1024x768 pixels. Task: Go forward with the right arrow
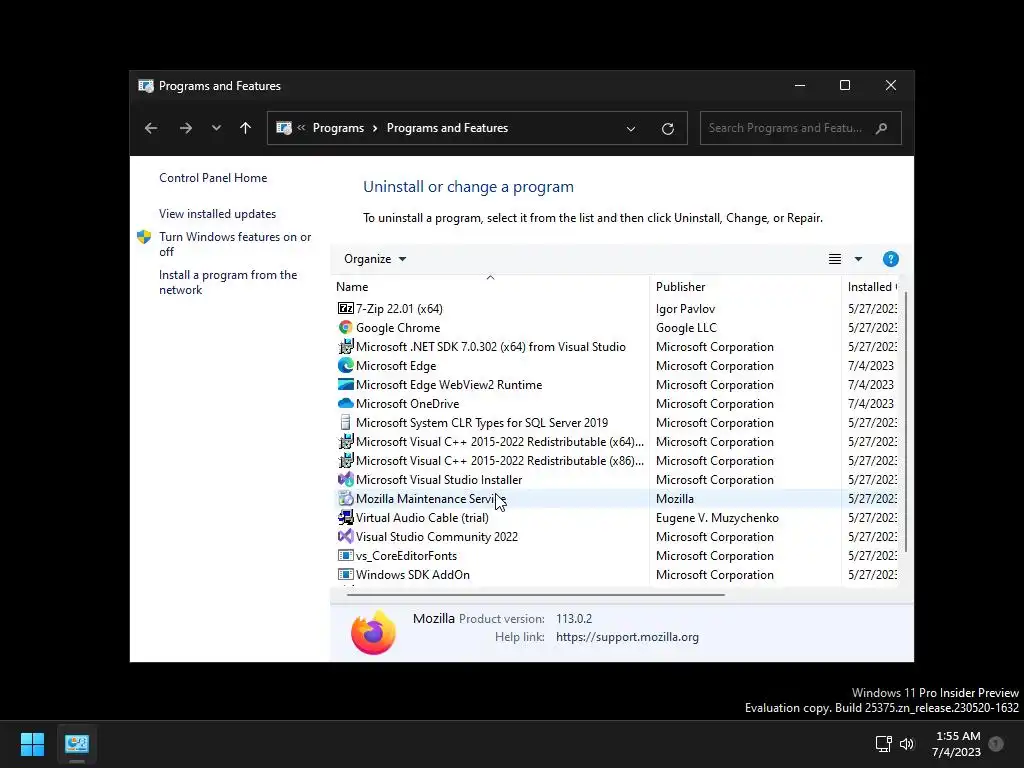click(185, 128)
